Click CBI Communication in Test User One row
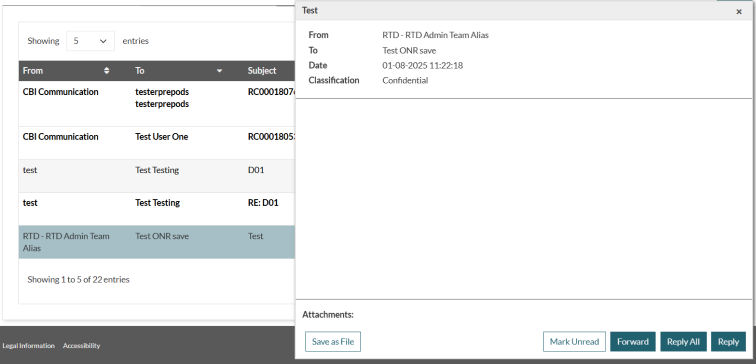Viewport: 756px width, 364px height. 61,137
